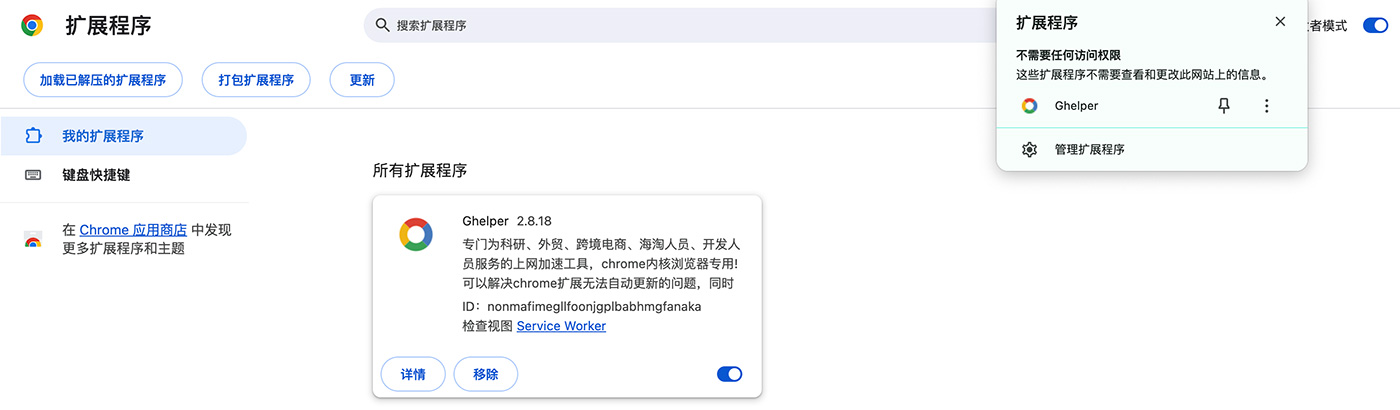Viewport: 1400px width, 410px height.
Task: Click 打包扩展程序 button
Action: pyautogui.click(x=256, y=80)
